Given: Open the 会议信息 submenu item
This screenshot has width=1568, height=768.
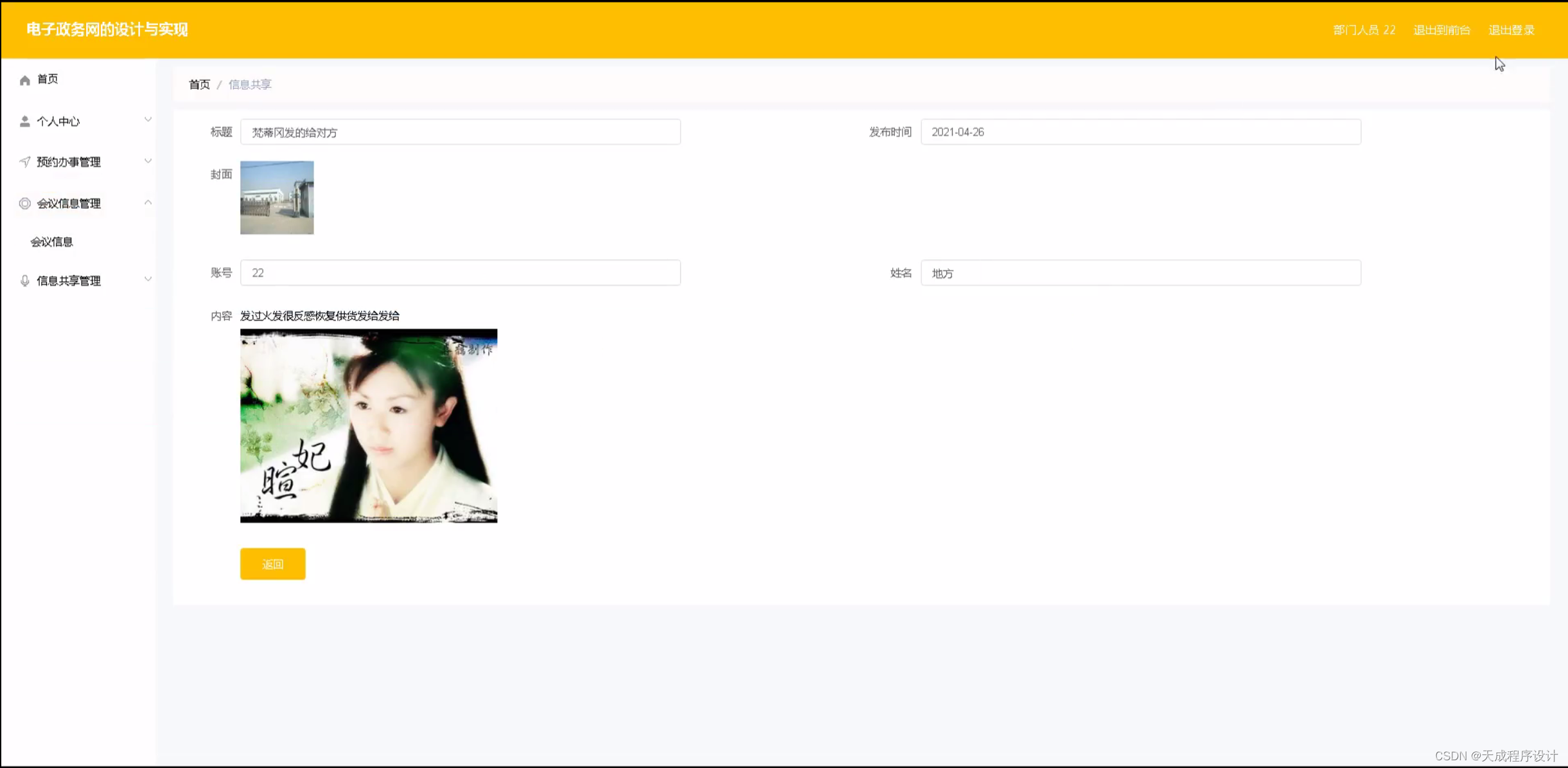Looking at the screenshot, I should tap(52, 242).
